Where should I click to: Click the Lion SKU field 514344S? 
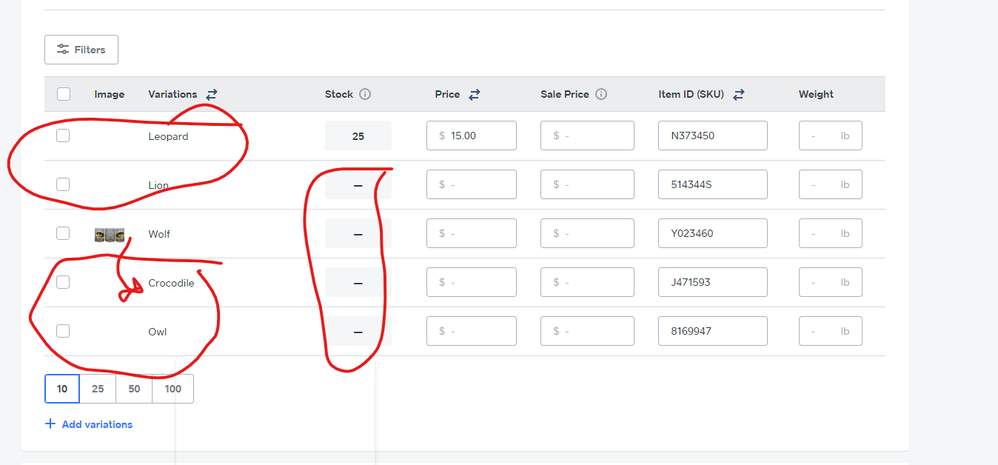(x=713, y=184)
